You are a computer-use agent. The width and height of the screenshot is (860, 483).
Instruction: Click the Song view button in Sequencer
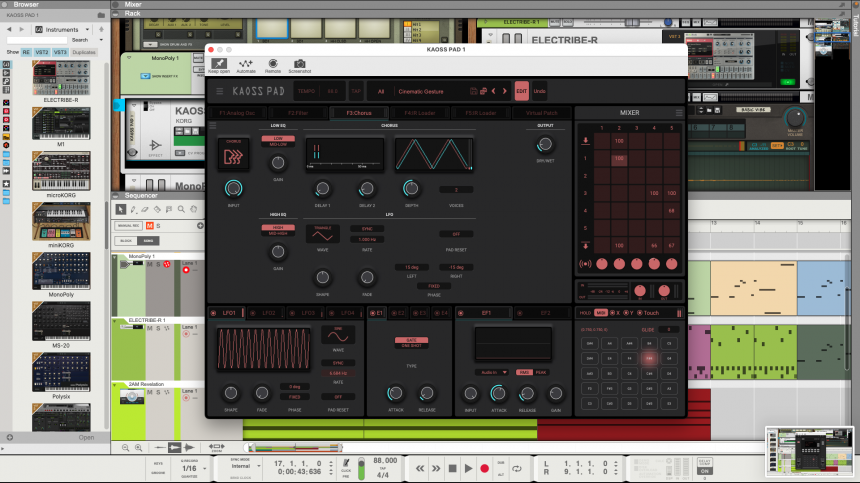(149, 241)
